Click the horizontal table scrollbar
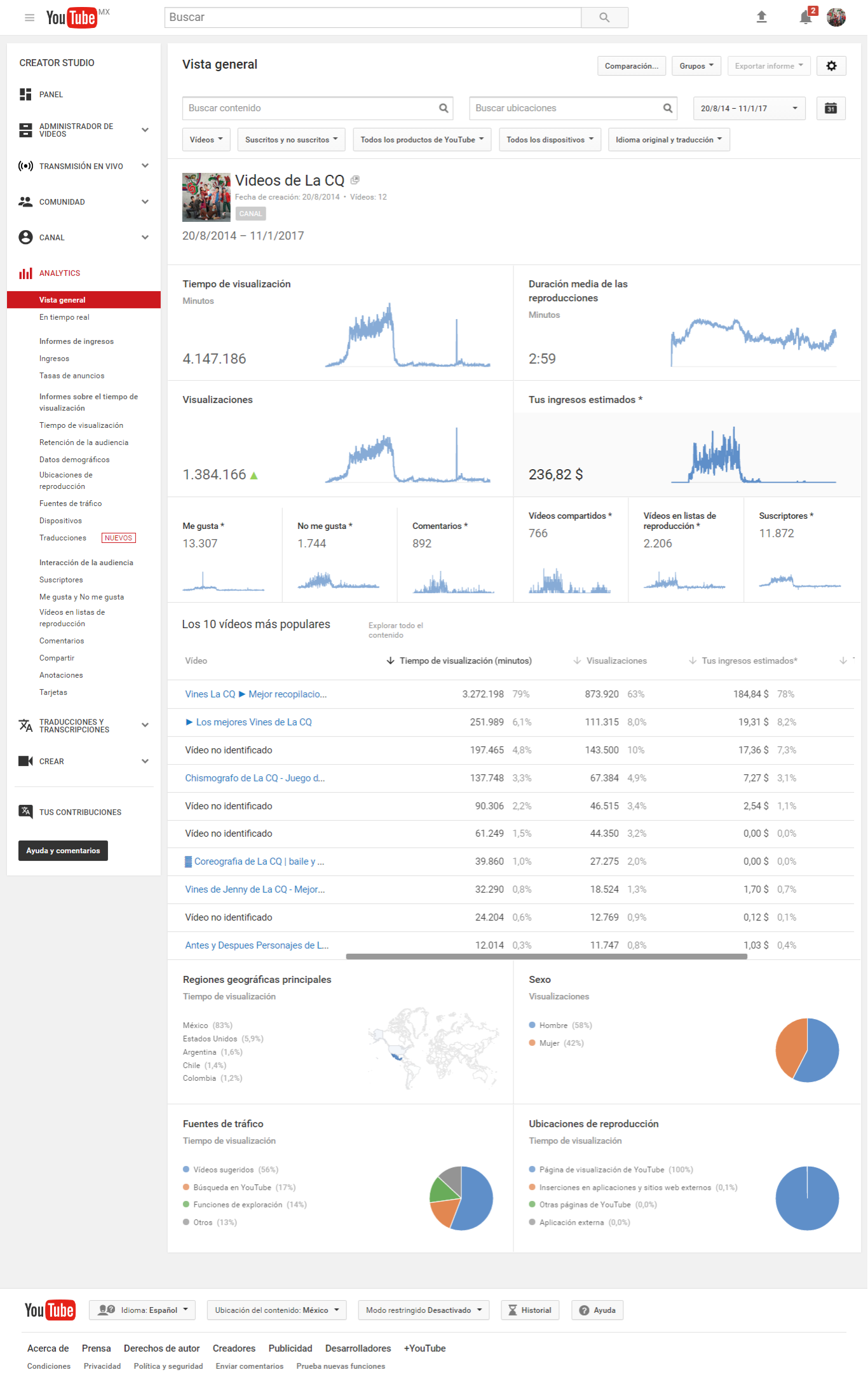868x1393 pixels. click(546, 956)
